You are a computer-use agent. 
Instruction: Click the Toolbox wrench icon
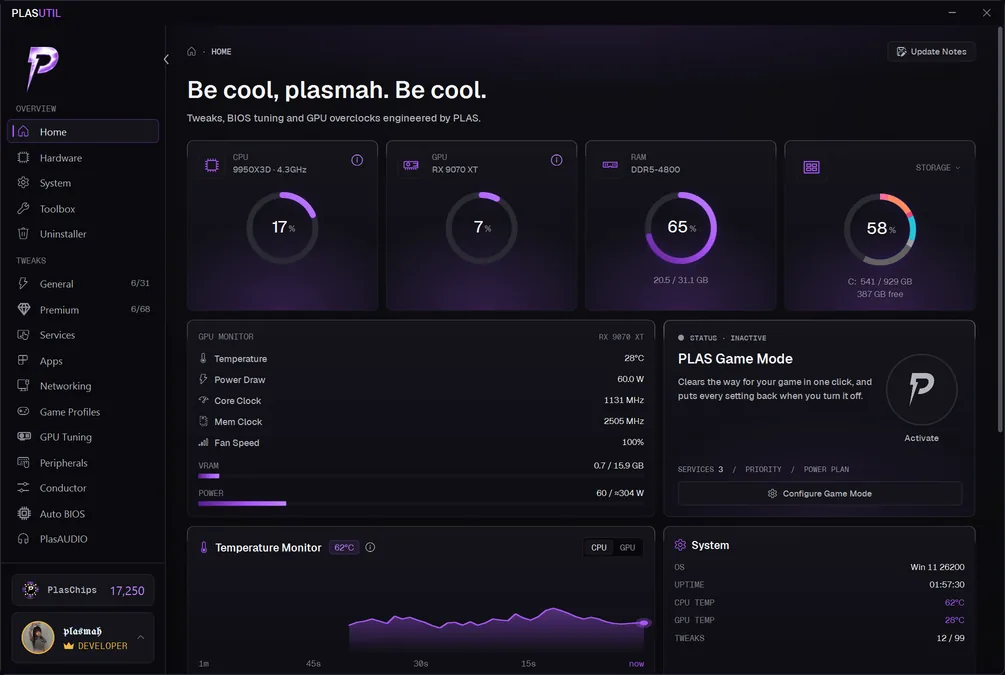(23, 208)
